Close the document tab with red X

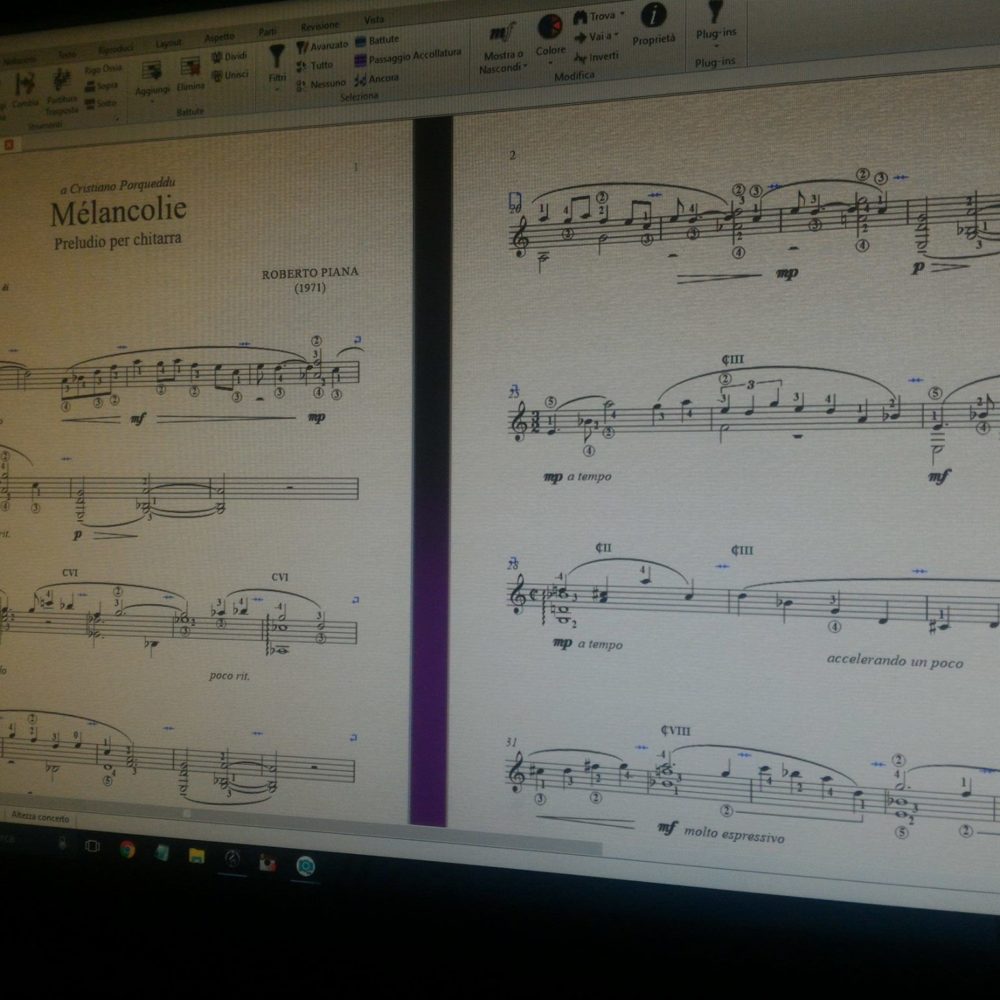click(8, 145)
